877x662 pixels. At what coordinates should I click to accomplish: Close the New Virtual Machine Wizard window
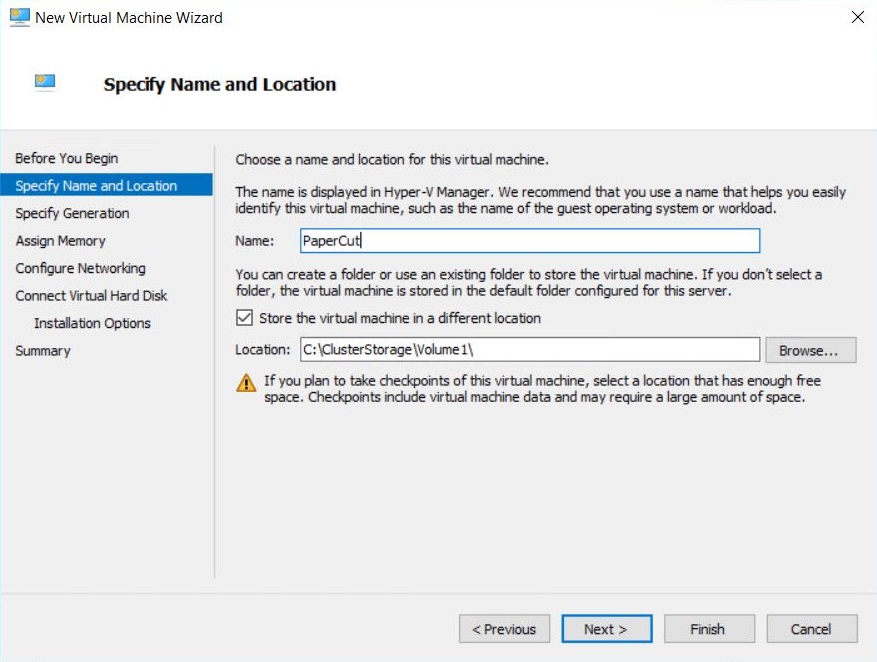(x=857, y=17)
